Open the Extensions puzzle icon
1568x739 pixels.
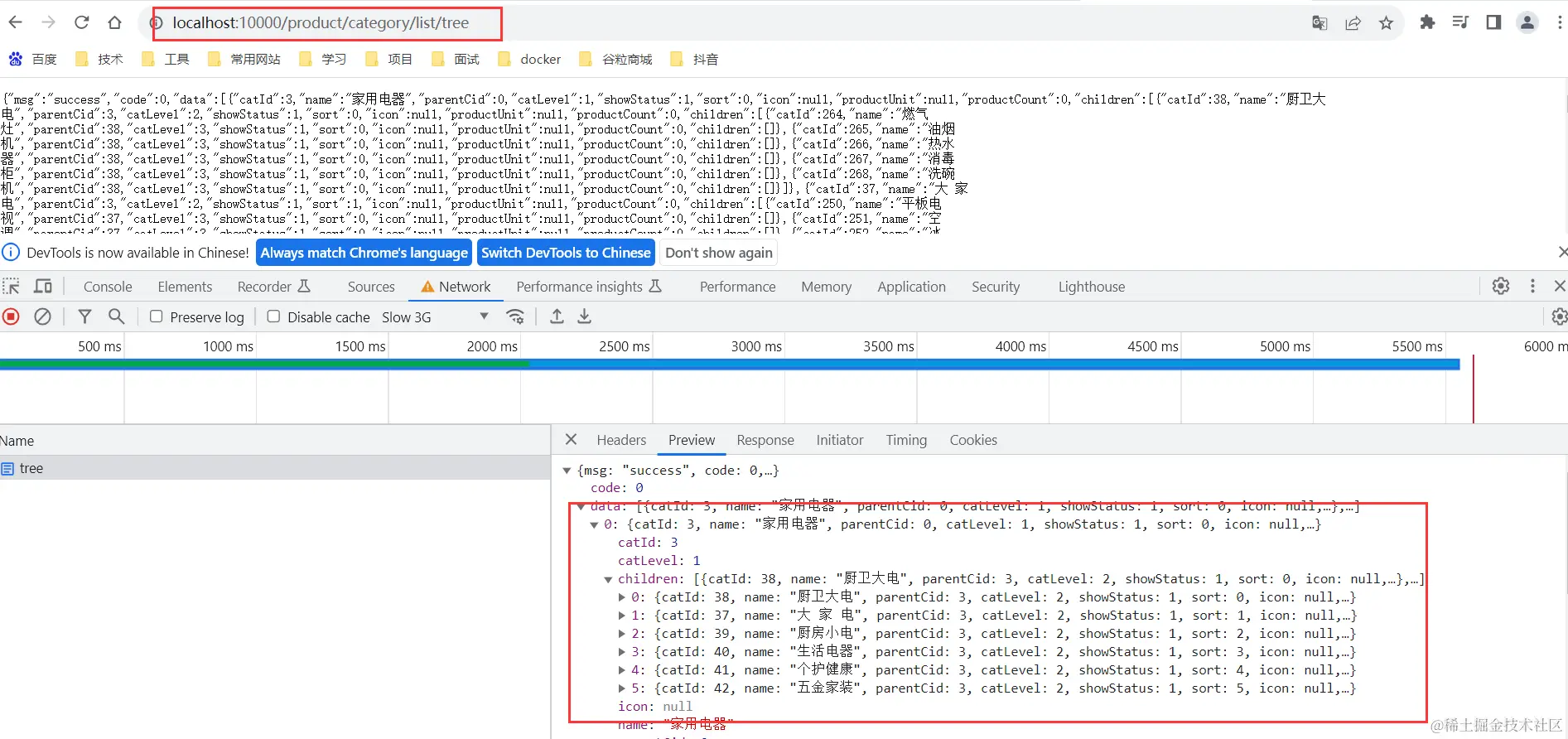(1427, 22)
